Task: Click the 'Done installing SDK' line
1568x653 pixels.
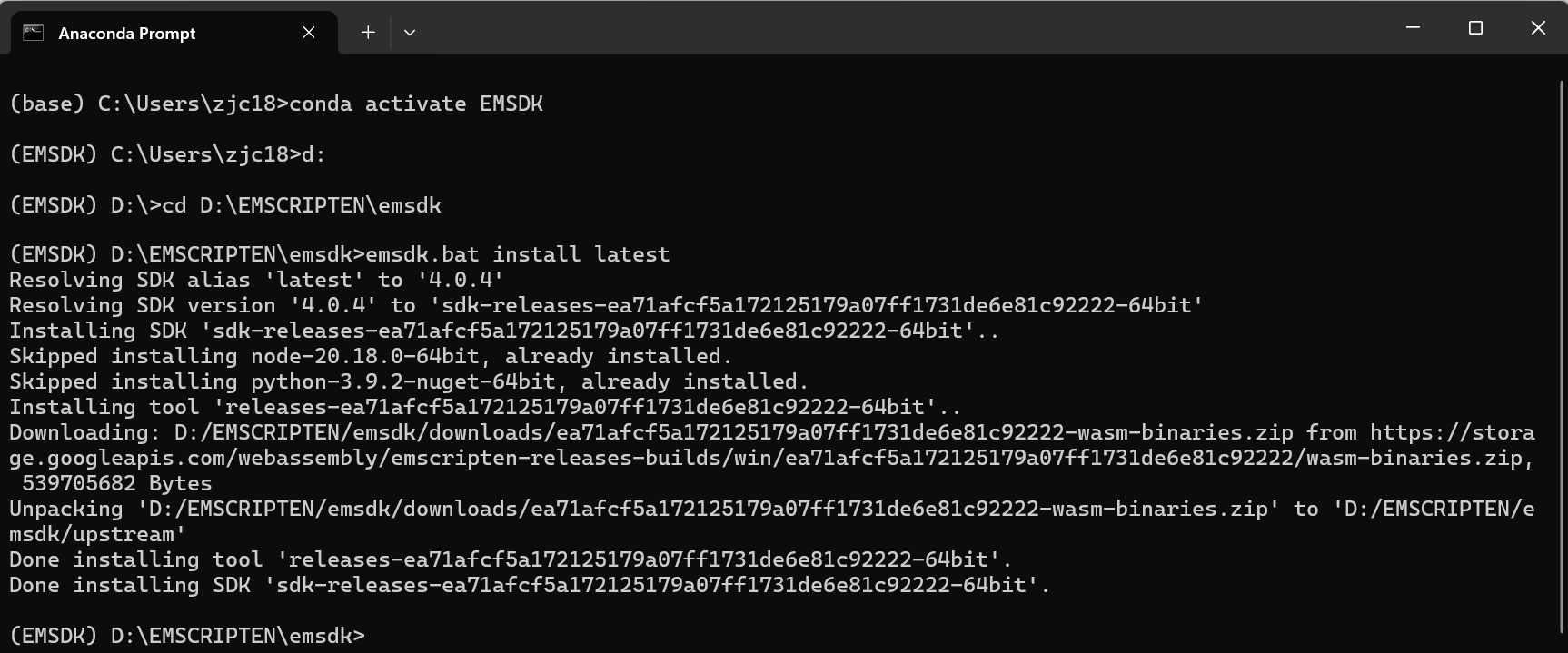Action: (x=530, y=585)
